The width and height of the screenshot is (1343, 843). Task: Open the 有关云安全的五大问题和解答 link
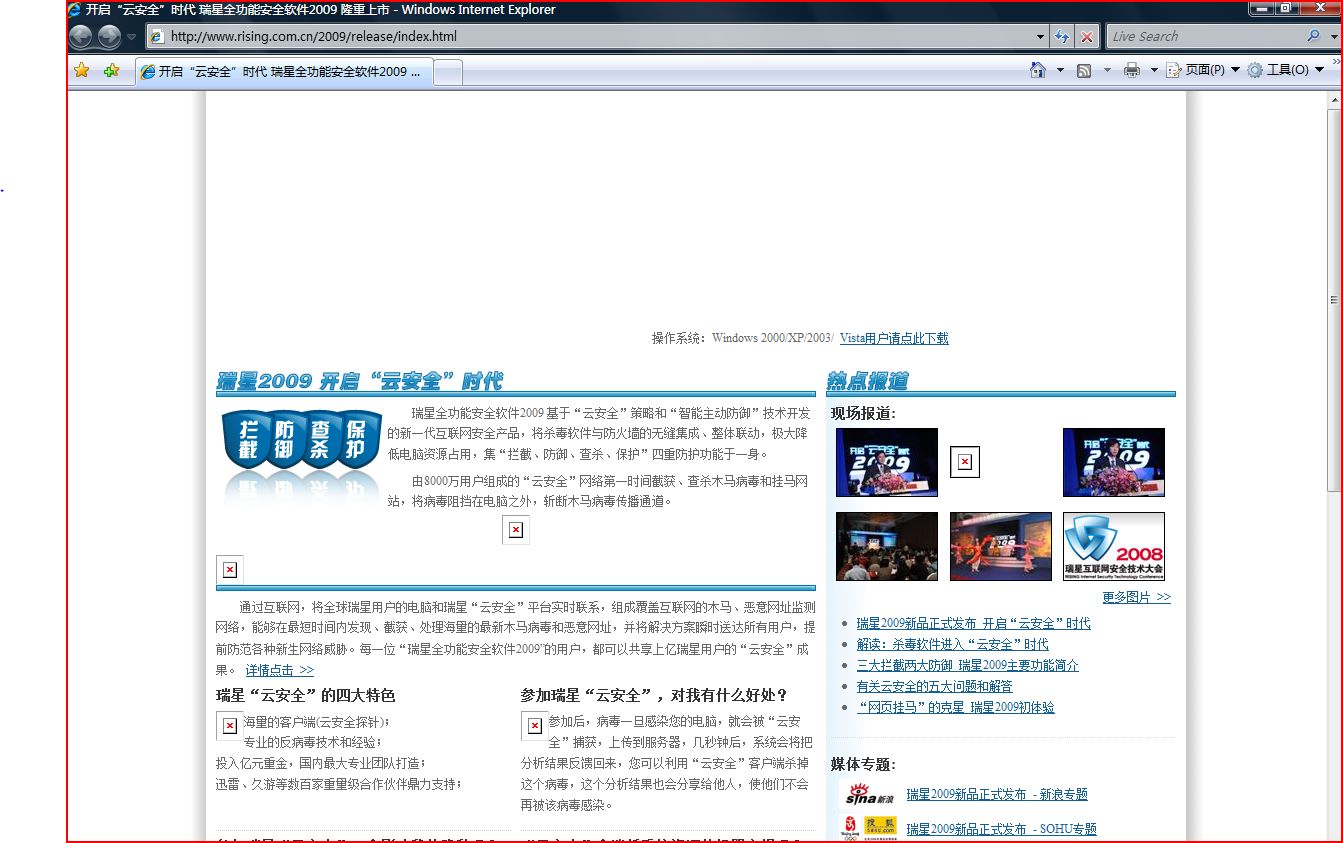934,686
